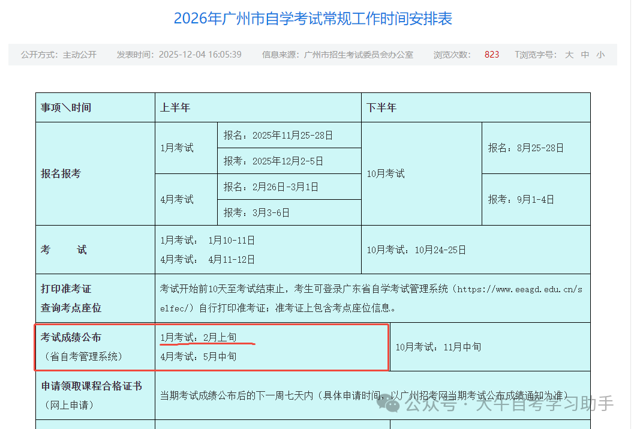The image size is (634, 429).
Task: Click the view count number 823
Action: click(491, 55)
